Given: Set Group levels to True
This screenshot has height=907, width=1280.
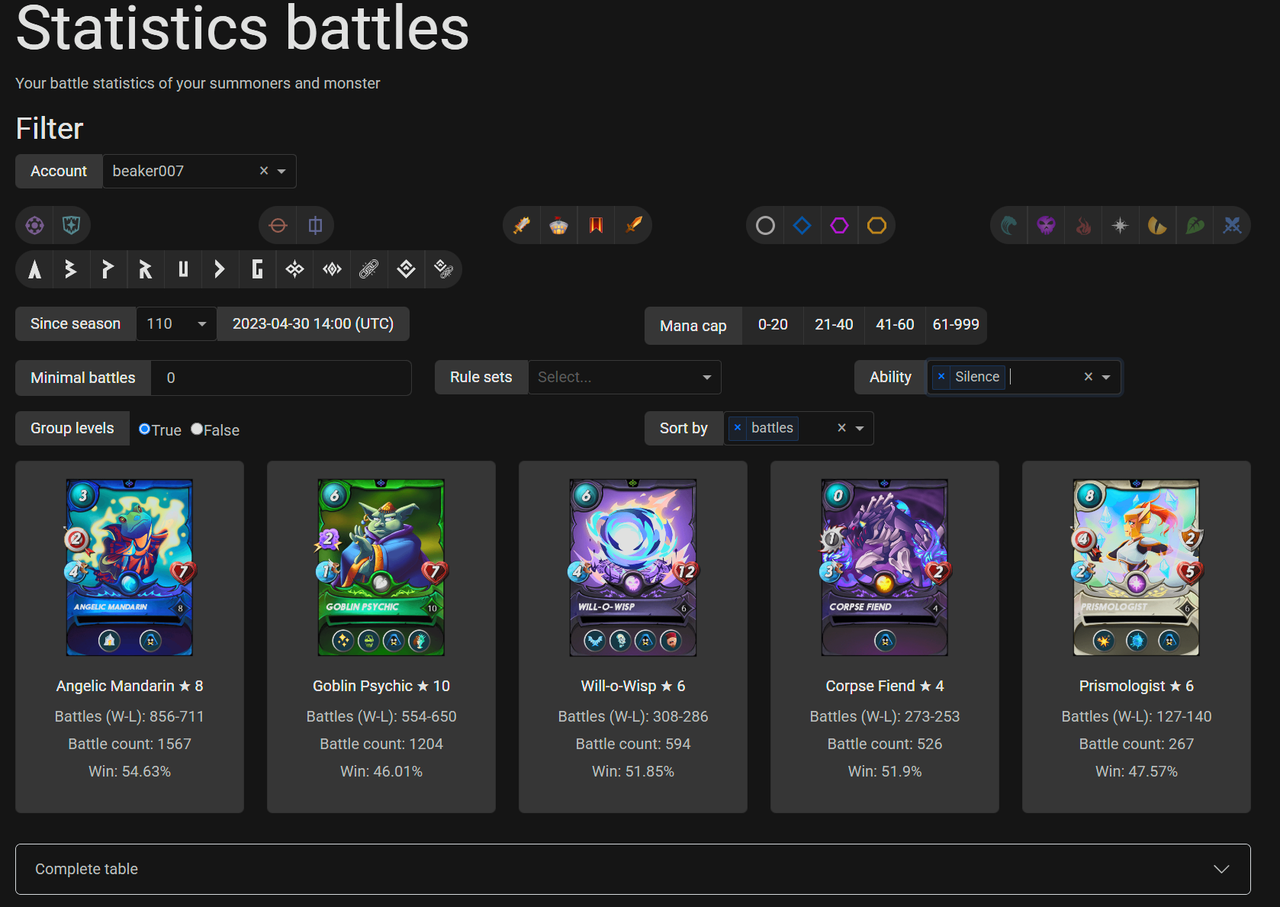Looking at the screenshot, I should point(145,429).
